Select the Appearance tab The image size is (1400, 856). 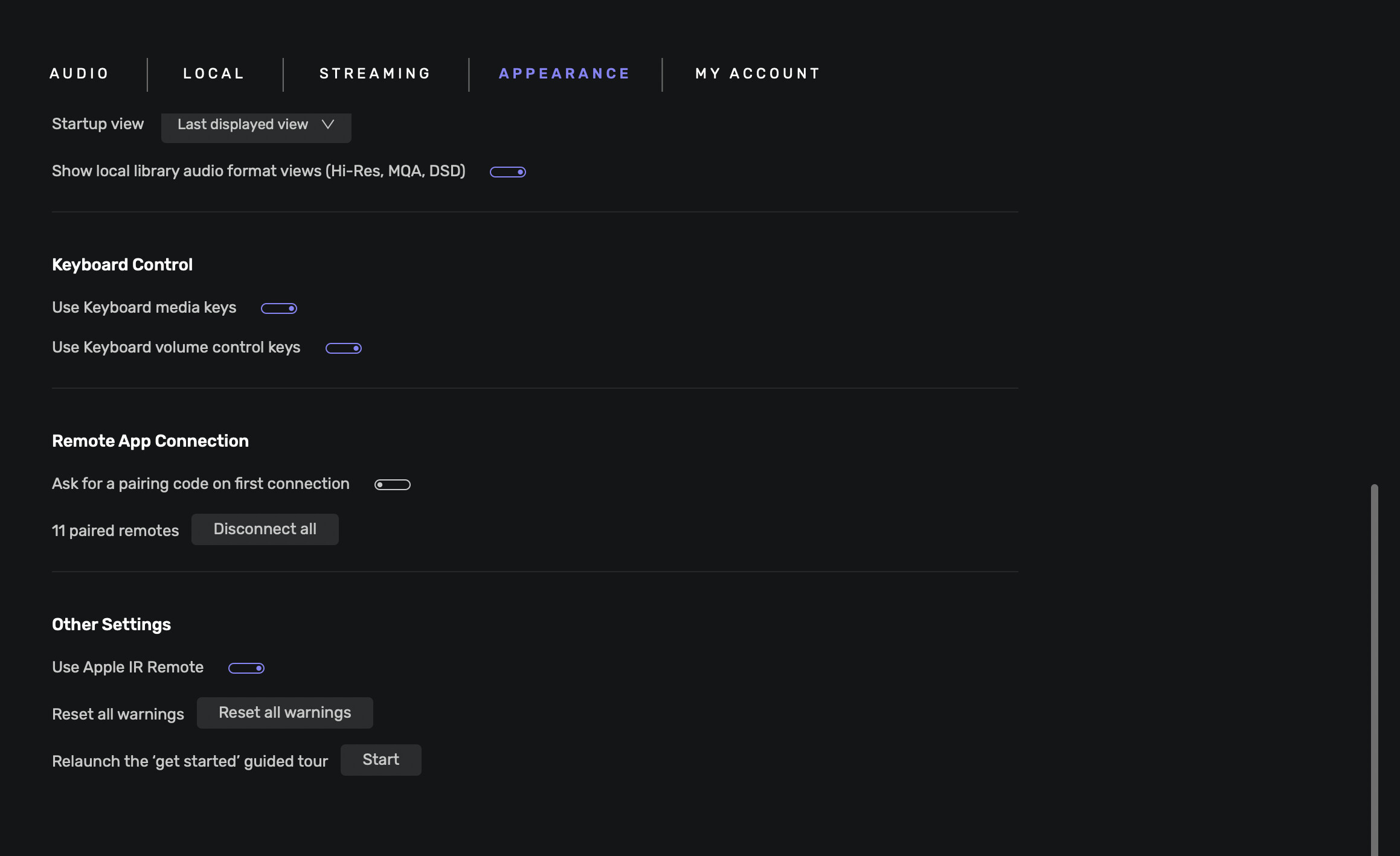pyautogui.click(x=565, y=74)
